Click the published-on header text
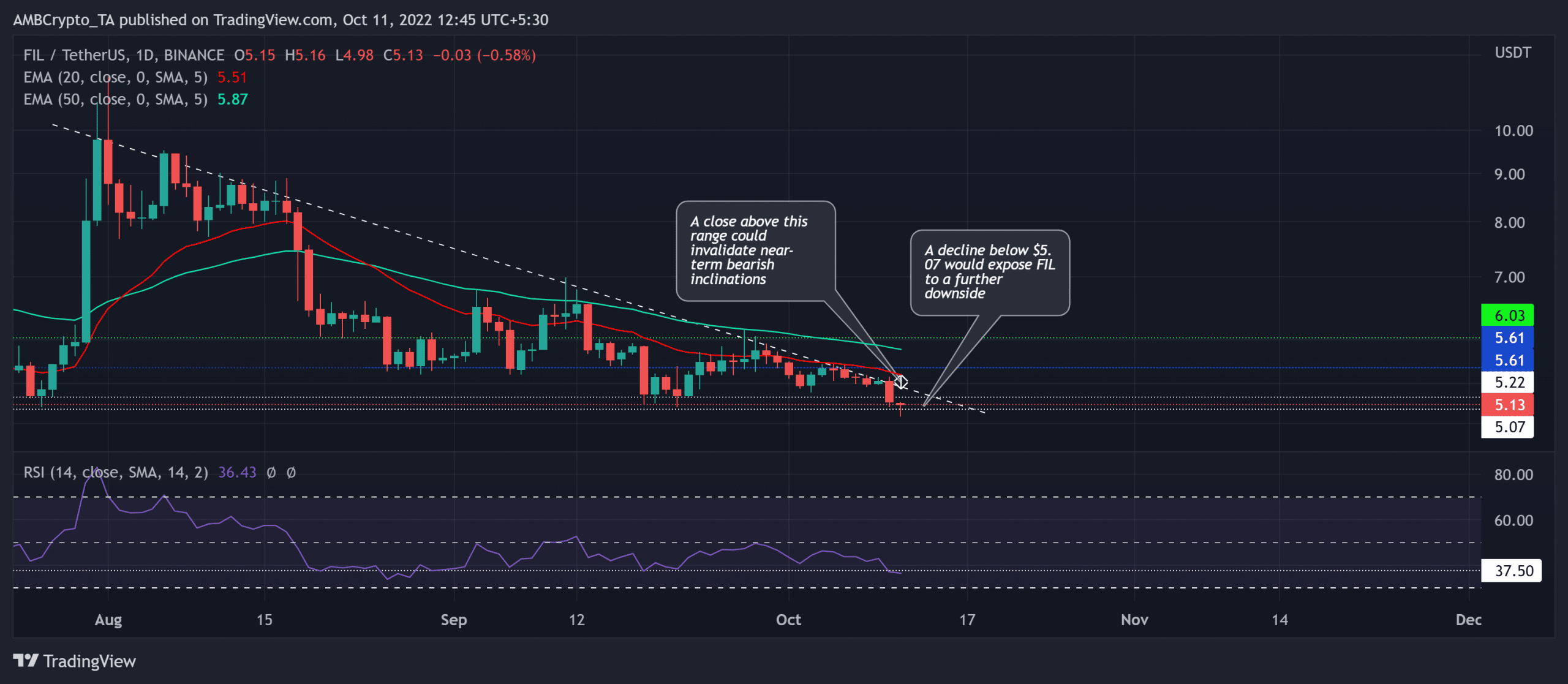The image size is (1568, 684). click(281, 20)
